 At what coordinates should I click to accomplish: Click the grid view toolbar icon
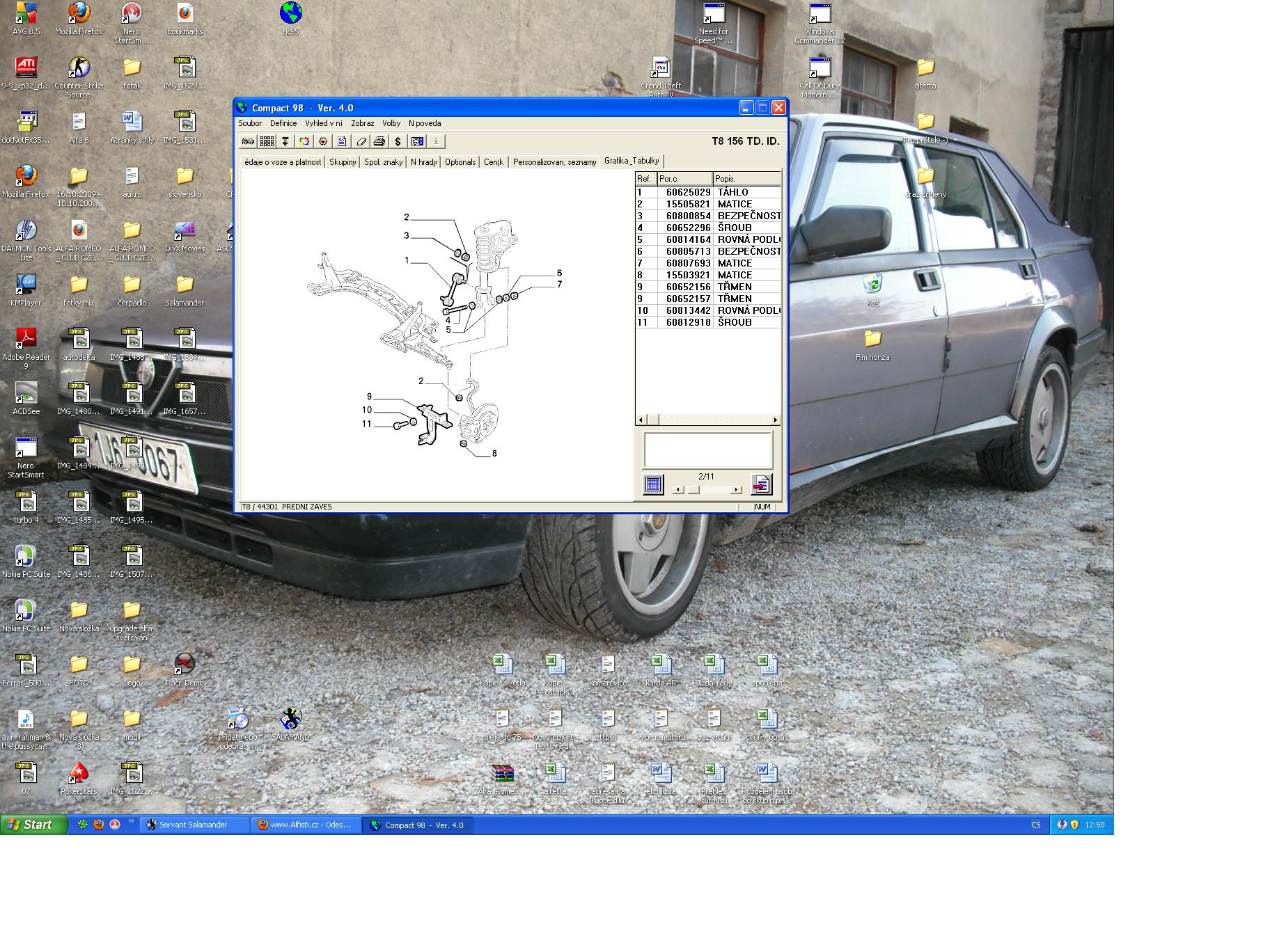(267, 141)
